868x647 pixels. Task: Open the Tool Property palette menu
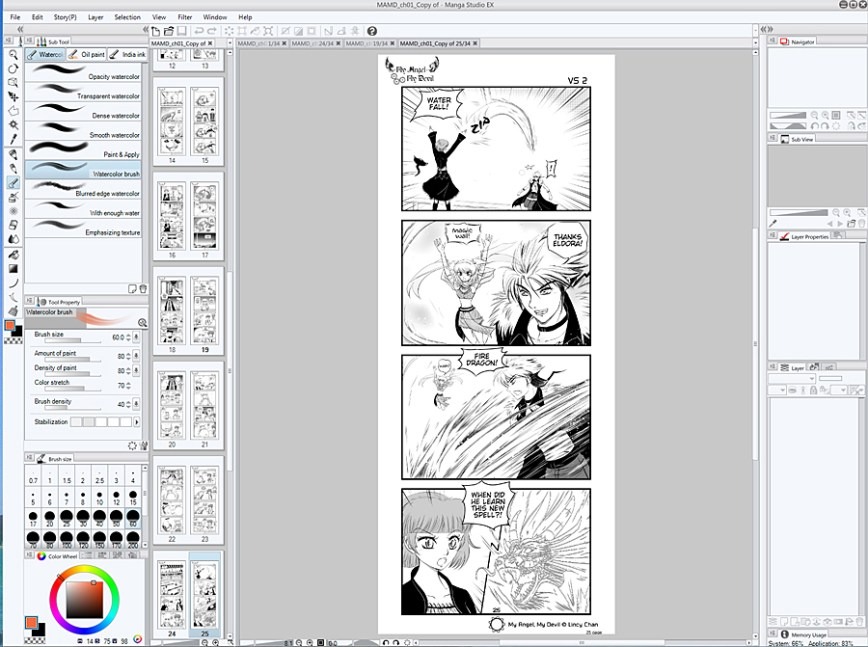(x=30, y=301)
